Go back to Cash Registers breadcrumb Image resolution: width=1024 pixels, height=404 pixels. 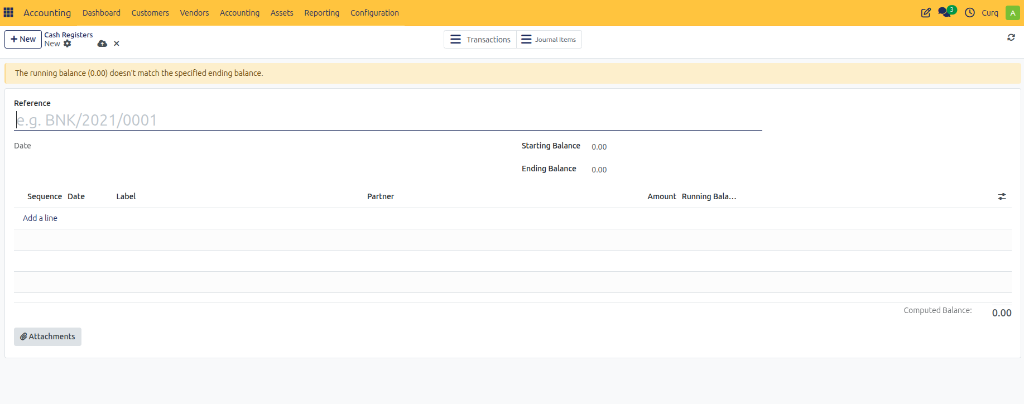click(69, 35)
